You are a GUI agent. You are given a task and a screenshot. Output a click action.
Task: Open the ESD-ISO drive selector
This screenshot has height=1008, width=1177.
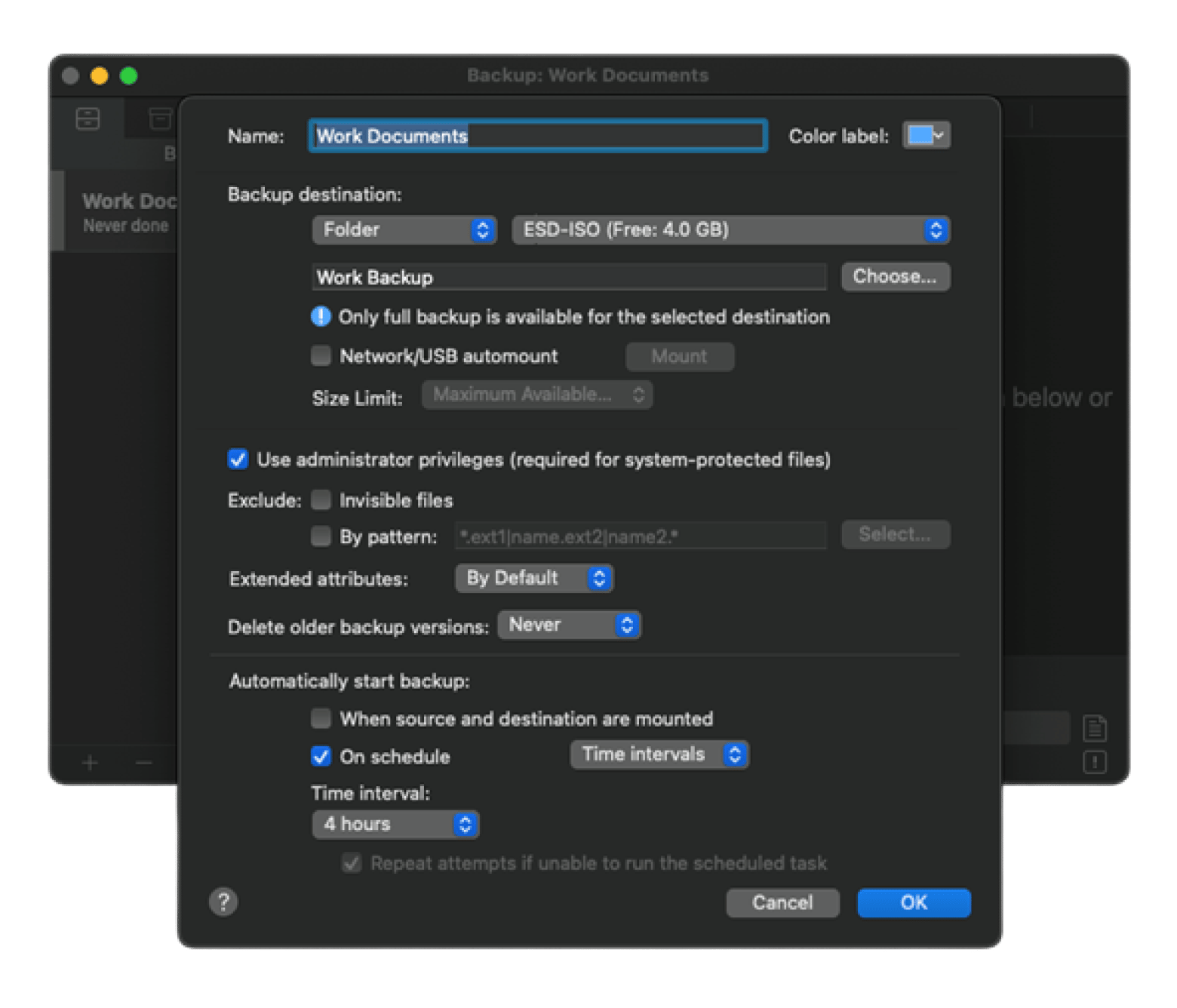pos(729,230)
